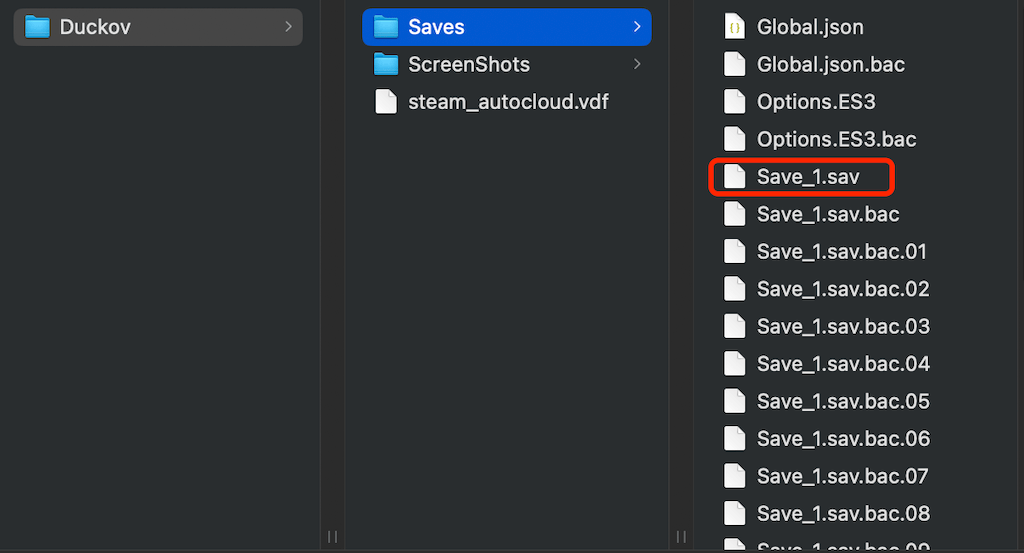1024x553 pixels.
Task: Select Save_1.sav.bac.05 backup file
Action: (843, 402)
